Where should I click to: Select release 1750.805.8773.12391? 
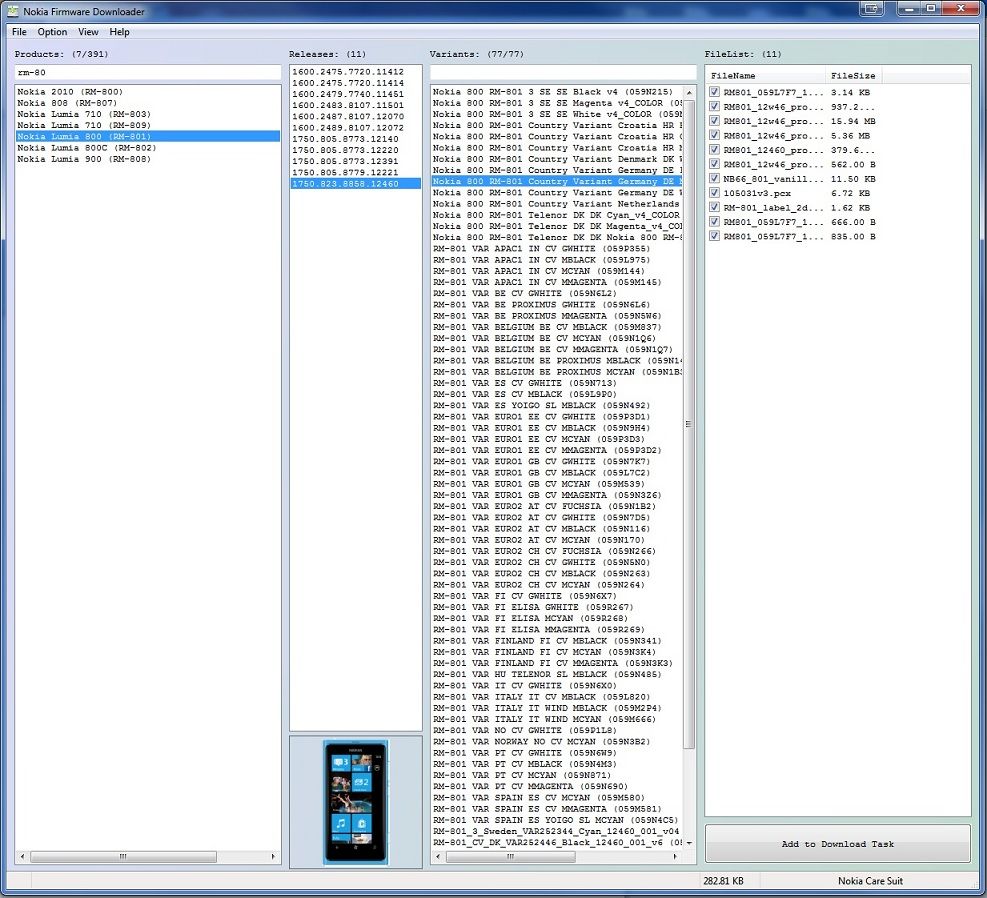pos(356,161)
